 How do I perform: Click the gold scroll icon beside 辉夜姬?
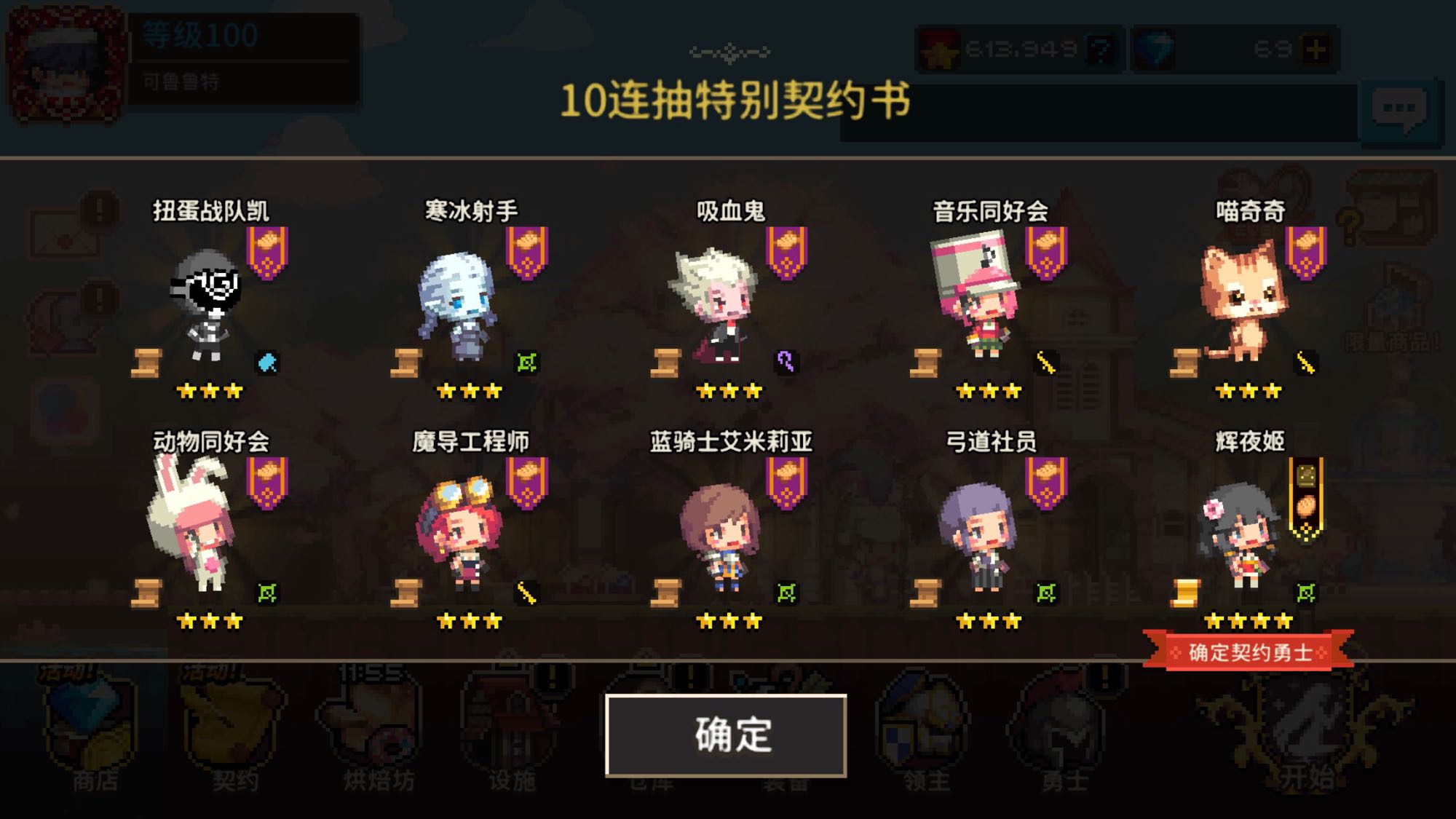[x=1184, y=593]
